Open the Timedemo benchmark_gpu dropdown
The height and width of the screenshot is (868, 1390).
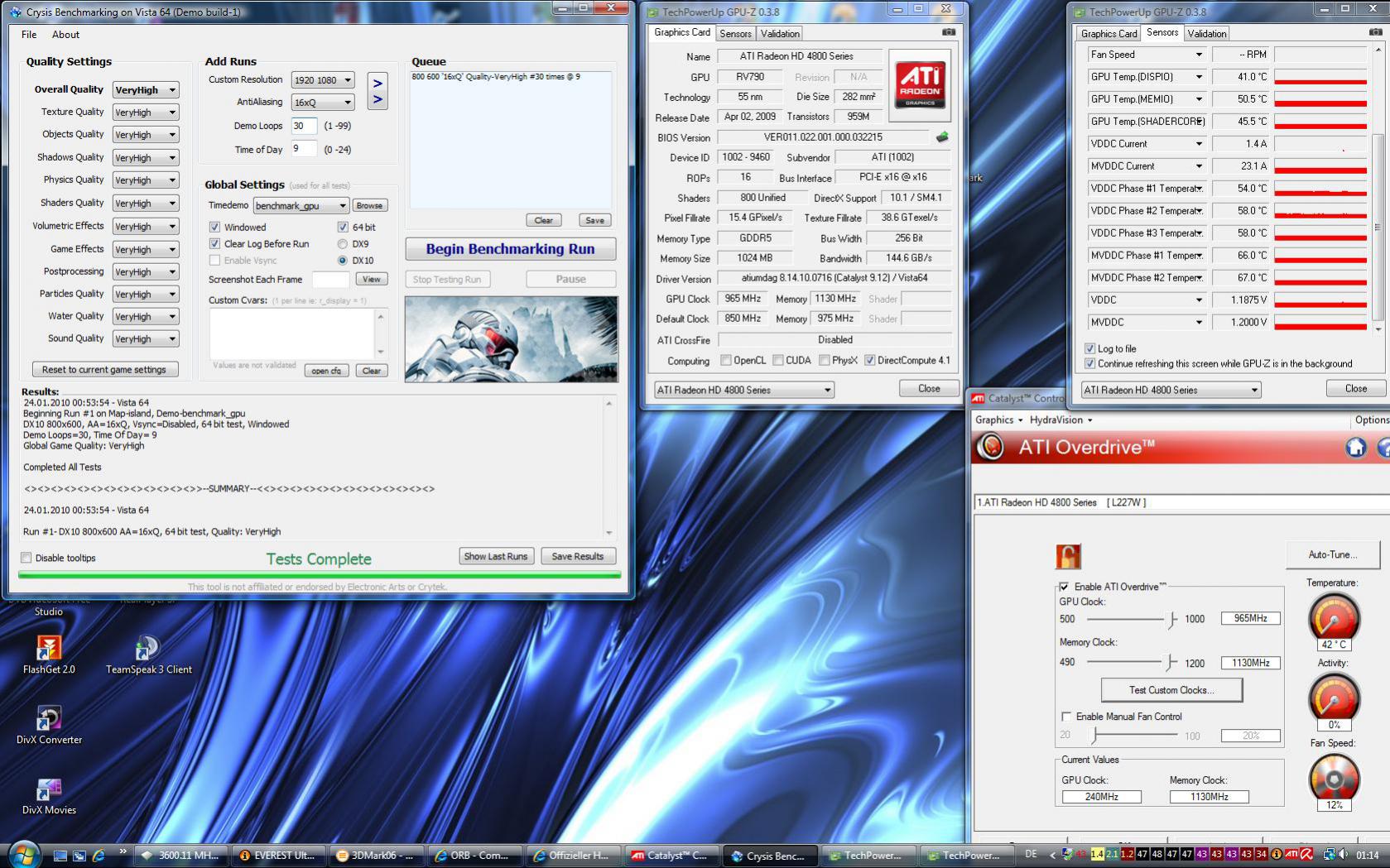tap(301, 206)
